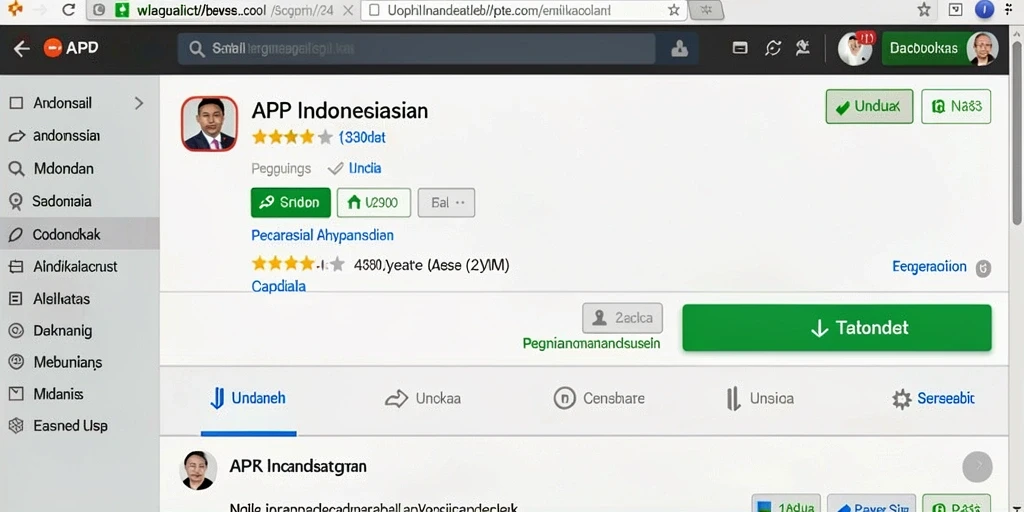Image resolution: width=1024 pixels, height=512 pixels.
Task: Click the browser reload button
Action: click(x=68, y=10)
